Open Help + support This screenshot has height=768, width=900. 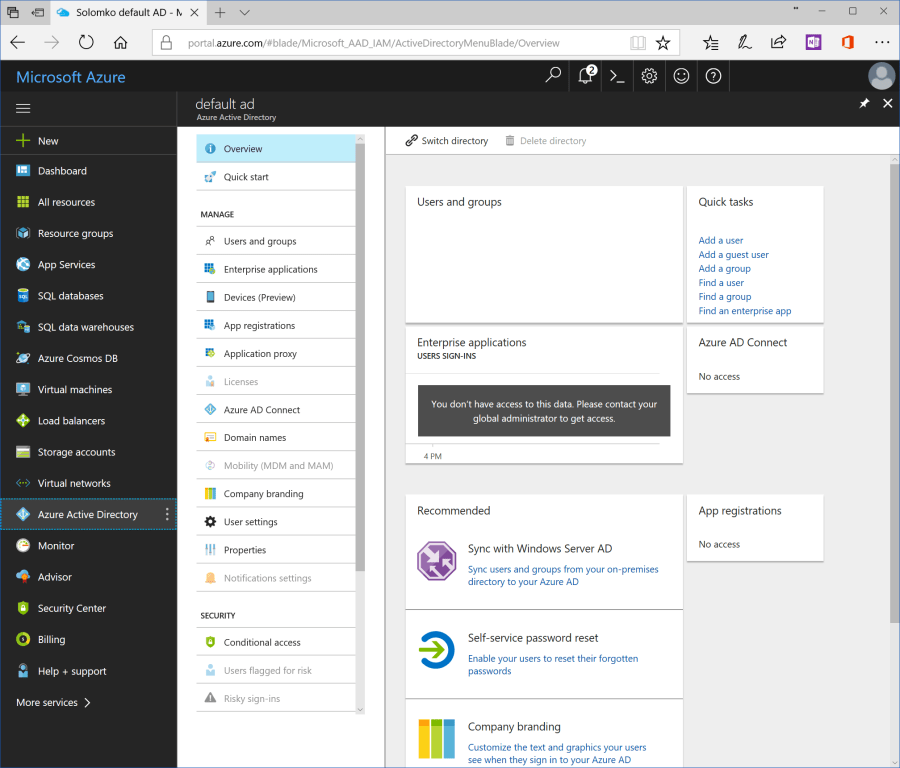tap(88, 671)
